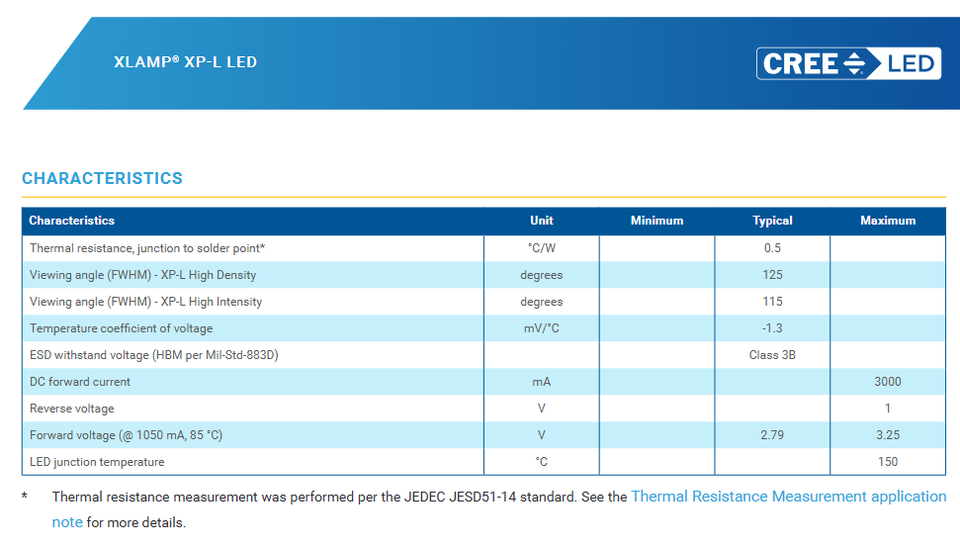Select 'Forward voltage (@ 1050 mA, 85 °C)' label

[x=126, y=435]
